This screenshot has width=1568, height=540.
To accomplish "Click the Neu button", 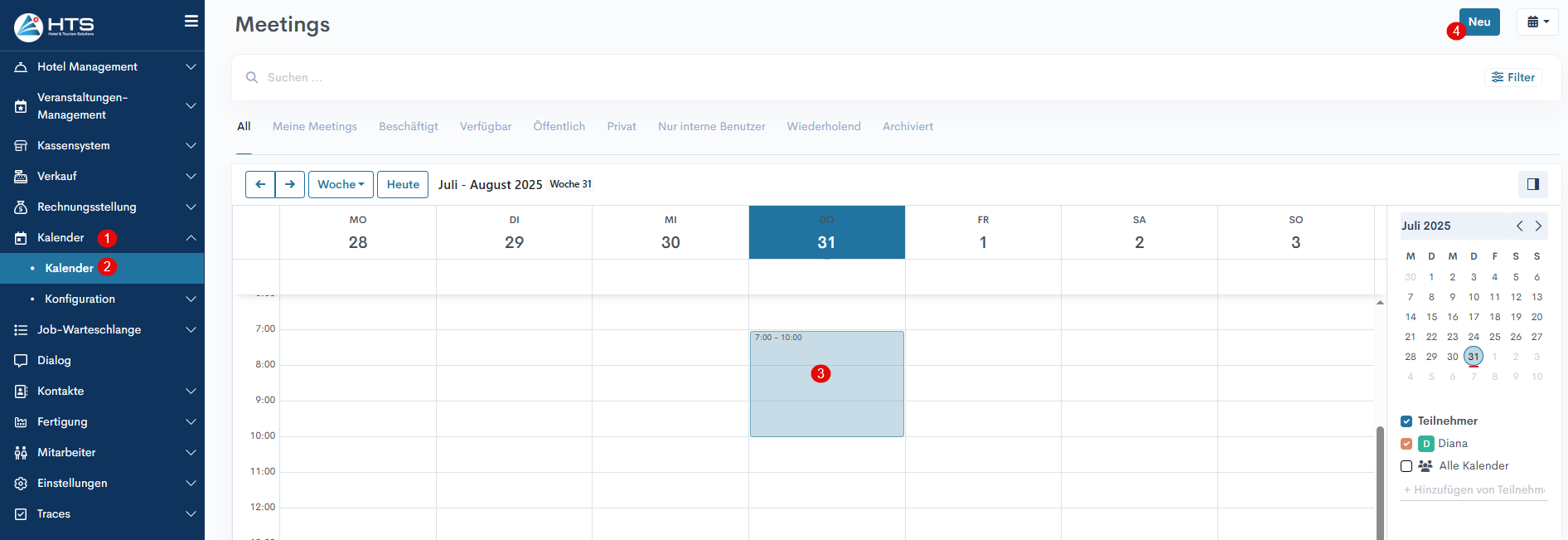I will [x=1479, y=22].
